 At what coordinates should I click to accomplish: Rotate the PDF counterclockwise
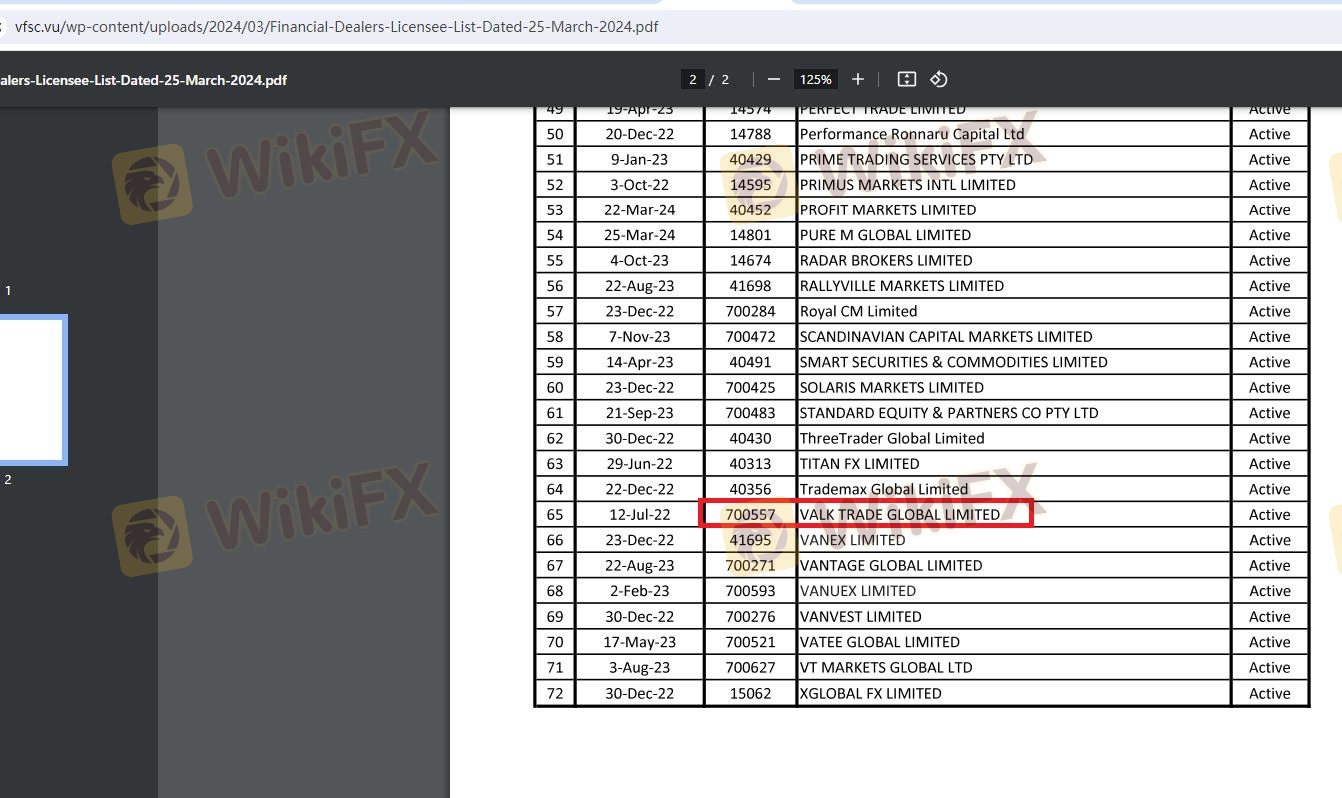click(938, 79)
